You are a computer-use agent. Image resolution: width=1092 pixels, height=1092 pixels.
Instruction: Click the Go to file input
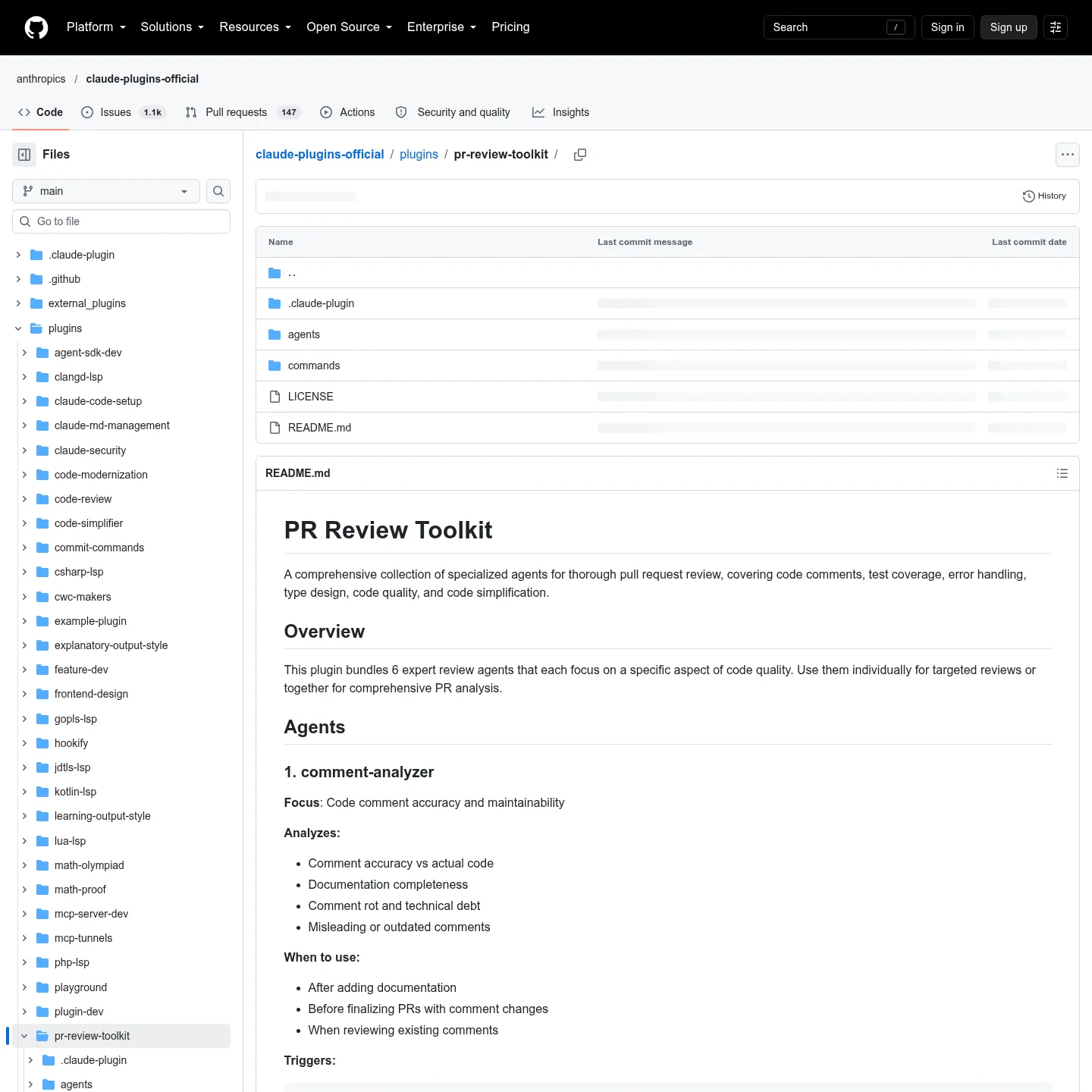pos(121,221)
